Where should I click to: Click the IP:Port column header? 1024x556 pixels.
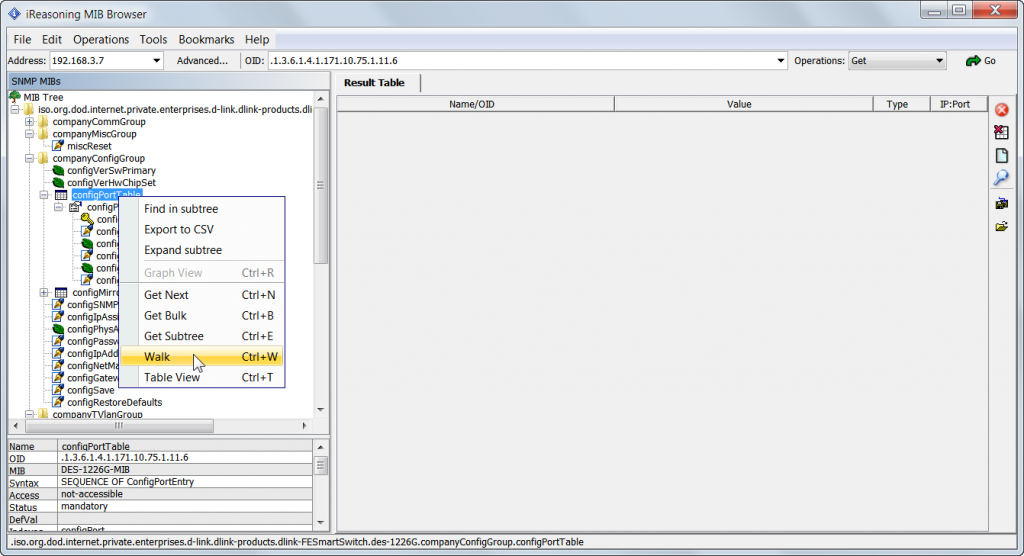(x=959, y=104)
